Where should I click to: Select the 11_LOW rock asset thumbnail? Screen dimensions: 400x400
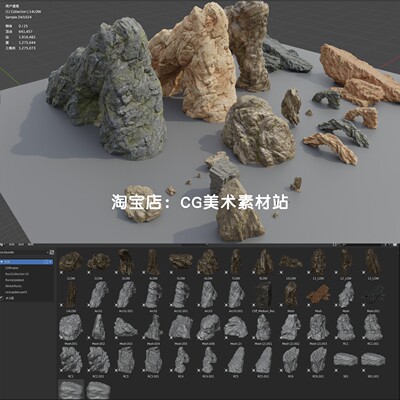tap(319, 261)
